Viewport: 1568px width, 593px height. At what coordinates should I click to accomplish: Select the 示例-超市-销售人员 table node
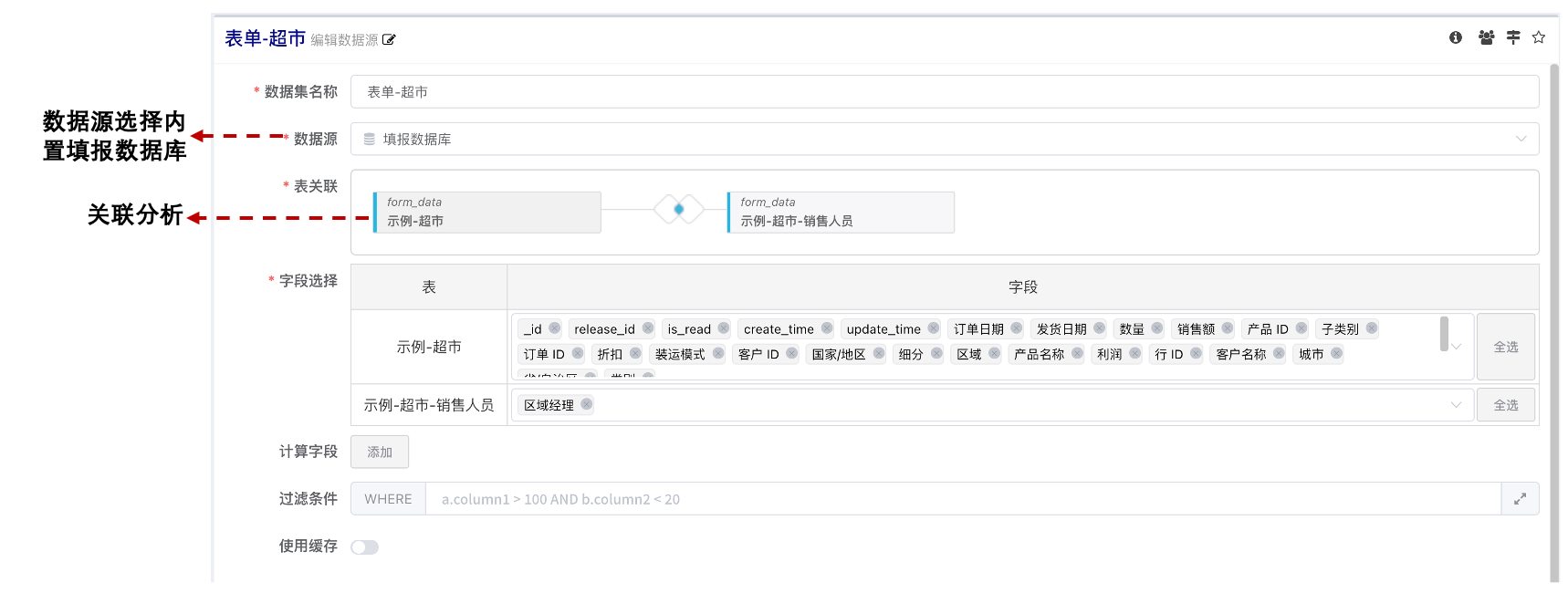[841, 213]
